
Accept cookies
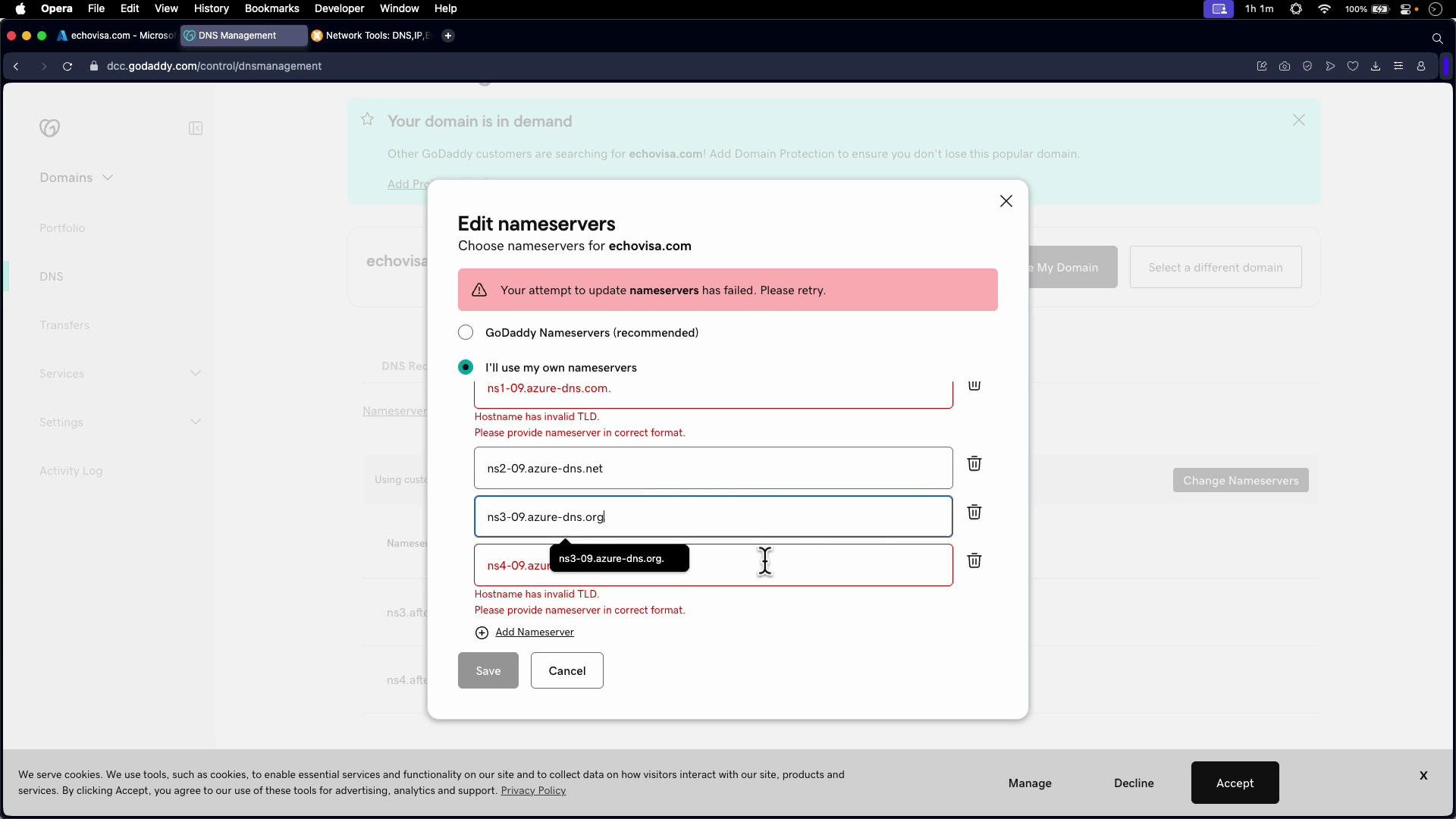(1235, 783)
